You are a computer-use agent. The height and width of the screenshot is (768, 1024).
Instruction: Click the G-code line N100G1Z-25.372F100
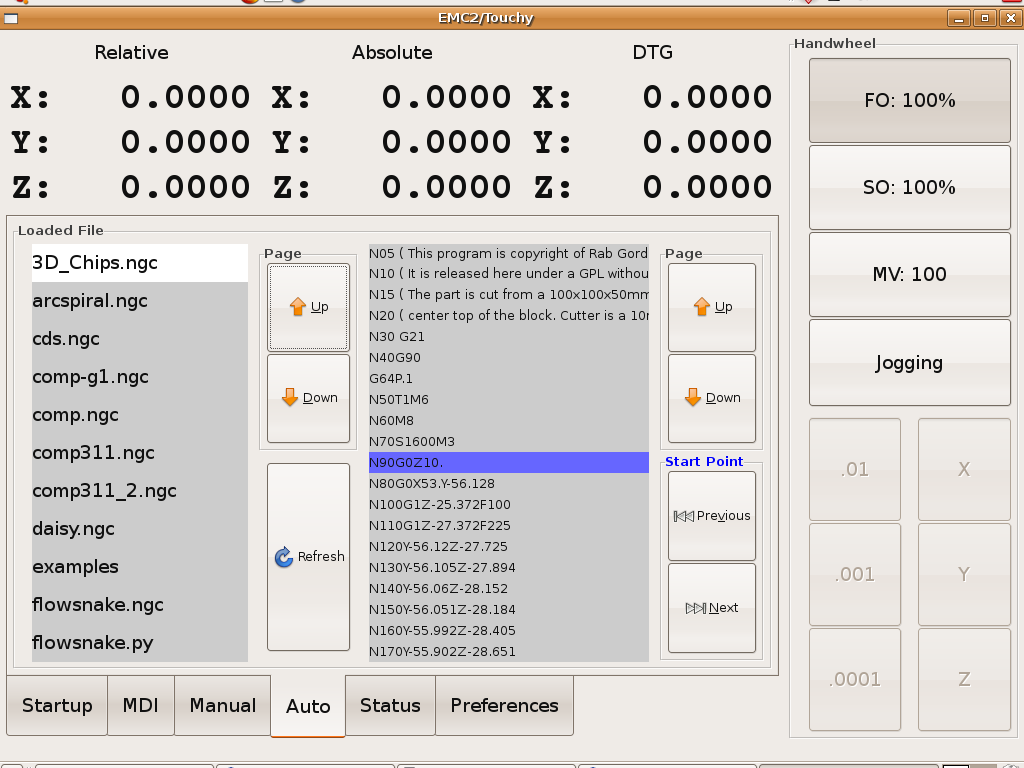click(509, 504)
